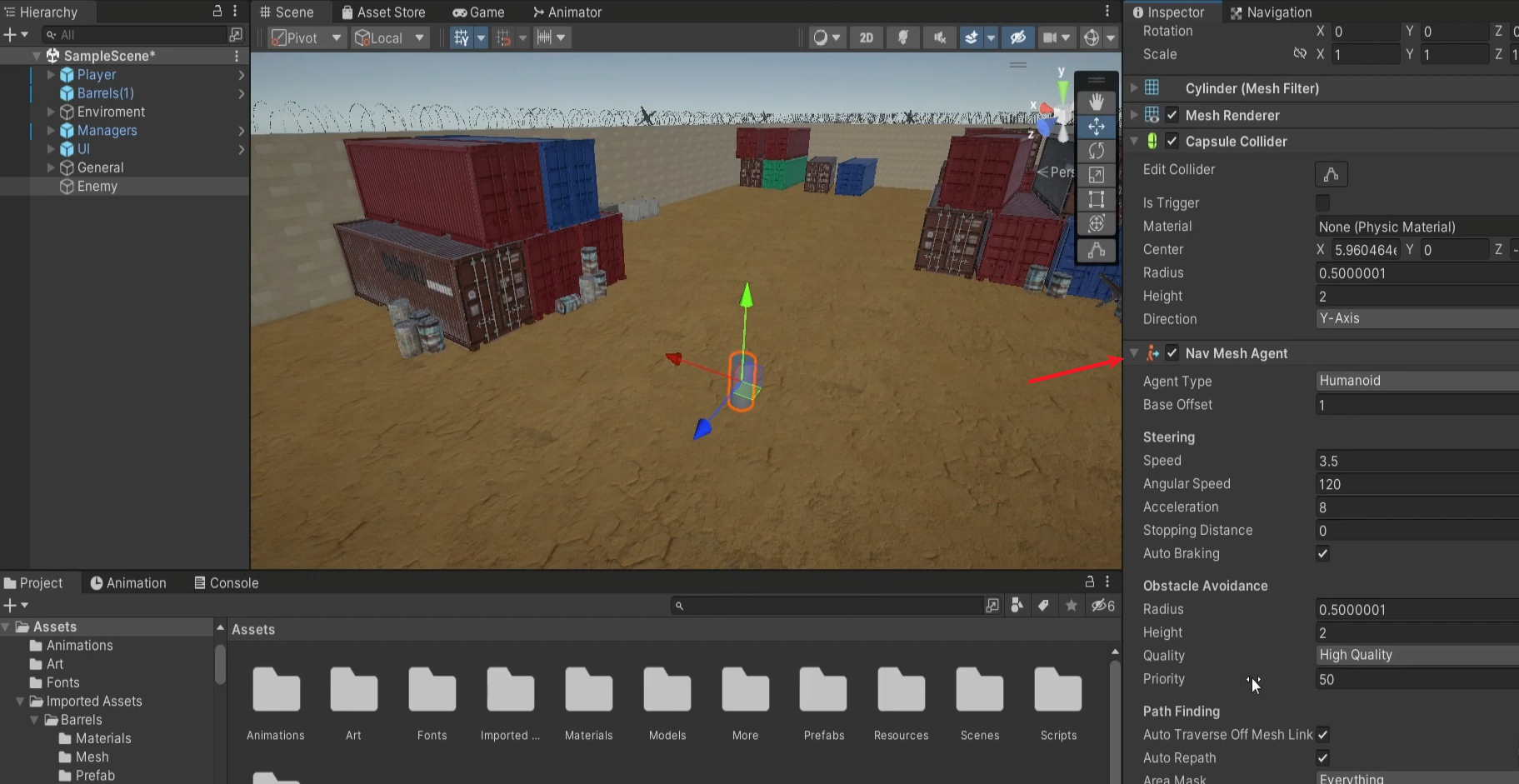Lock the Project panel

1089,582
